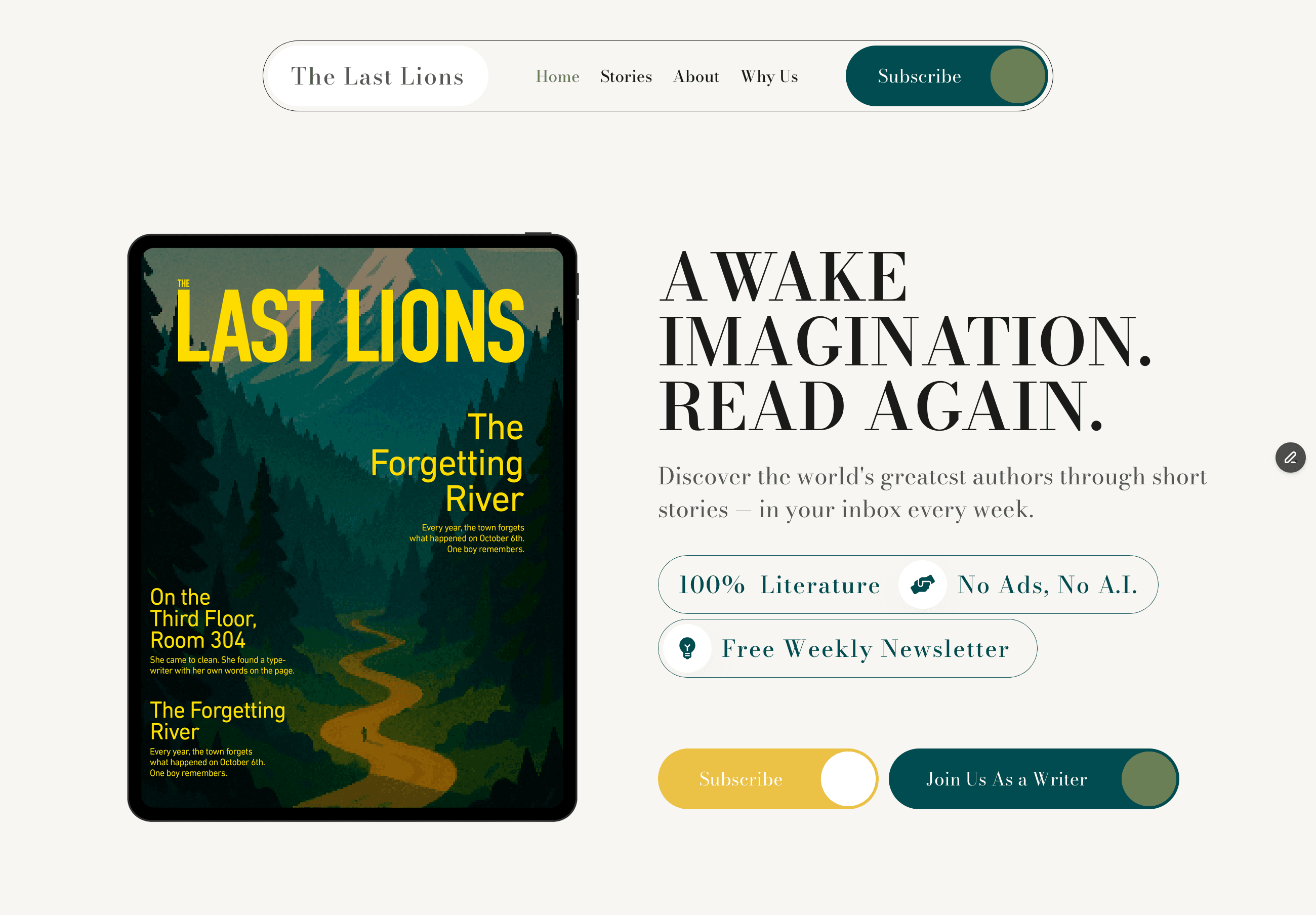The width and height of the screenshot is (1316, 915).
Task: Click The Last Lions logo
Action: pos(378,75)
